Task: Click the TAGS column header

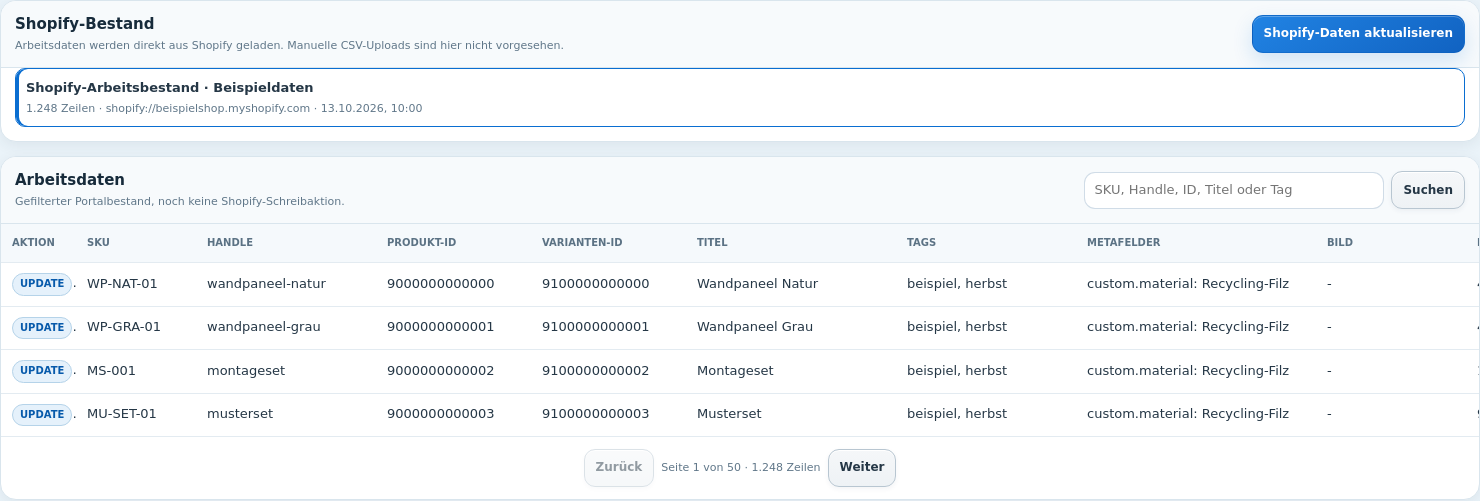Action: click(921, 243)
